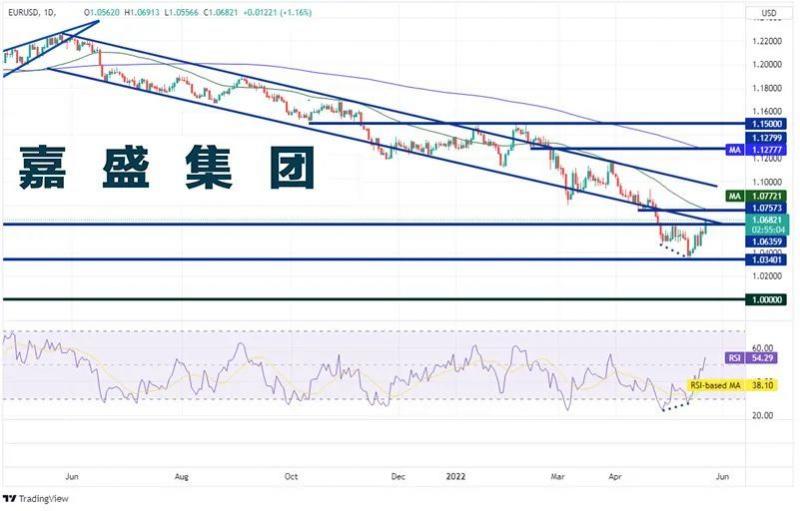
Task: Click the 1.20000 price axis tick
Action: tap(767, 64)
